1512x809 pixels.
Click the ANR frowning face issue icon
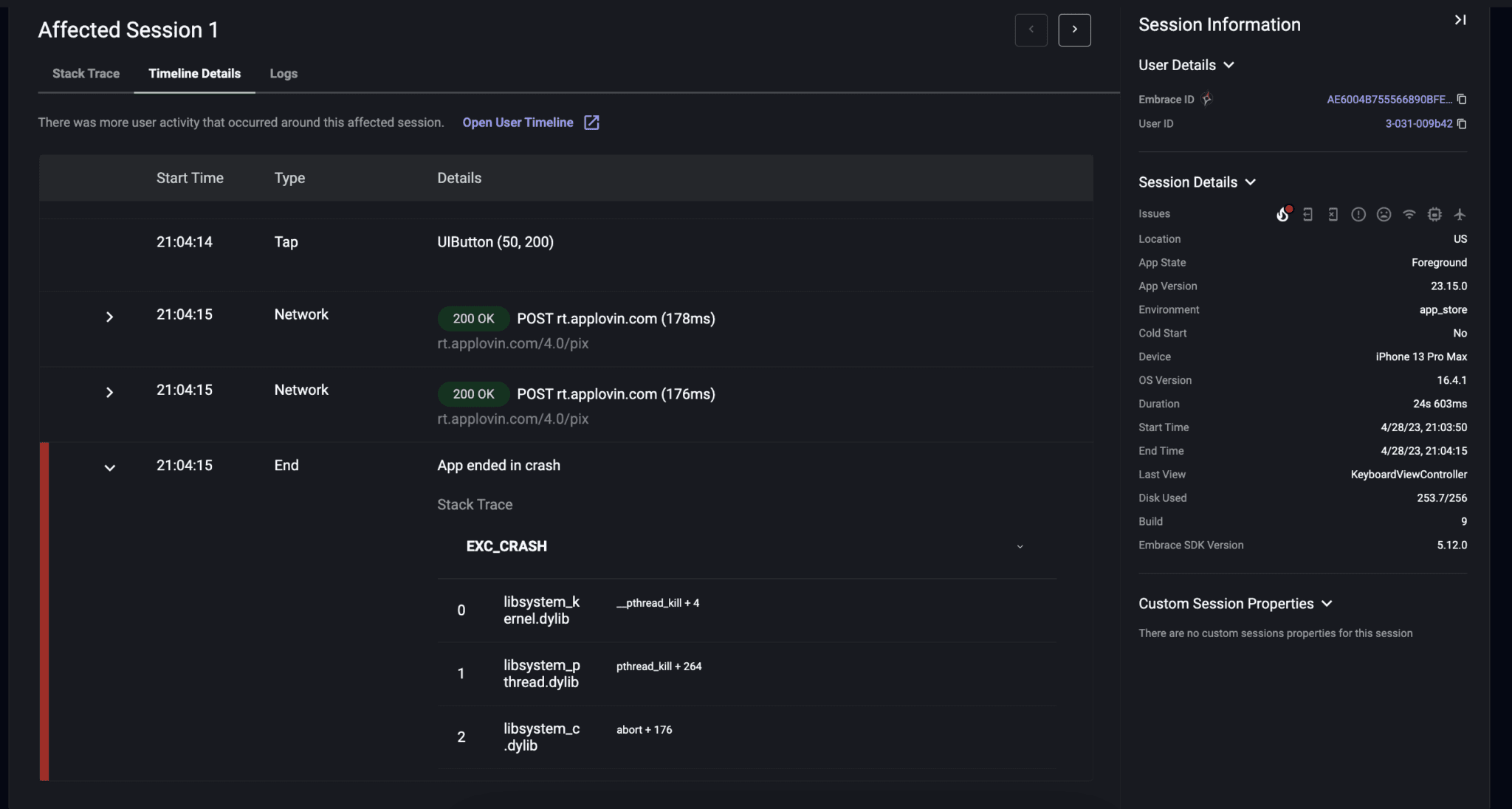1384,214
